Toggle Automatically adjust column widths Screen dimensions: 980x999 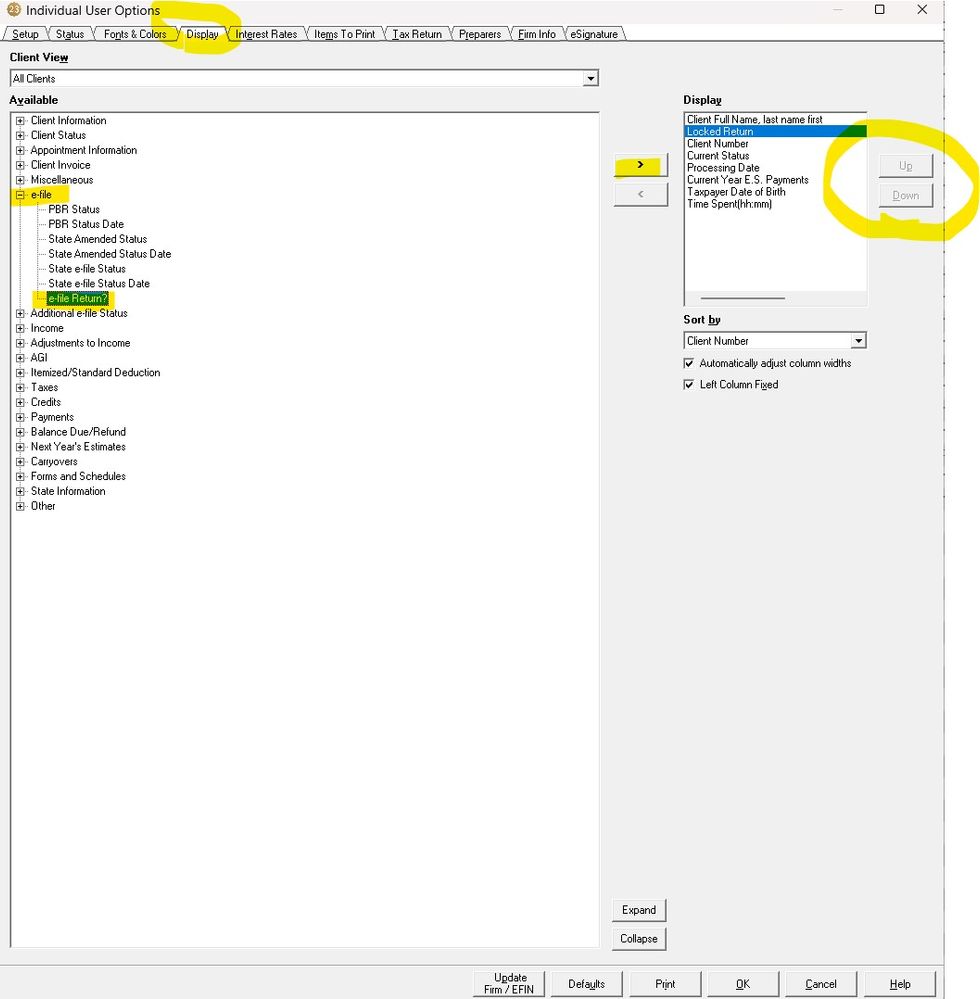(688, 364)
